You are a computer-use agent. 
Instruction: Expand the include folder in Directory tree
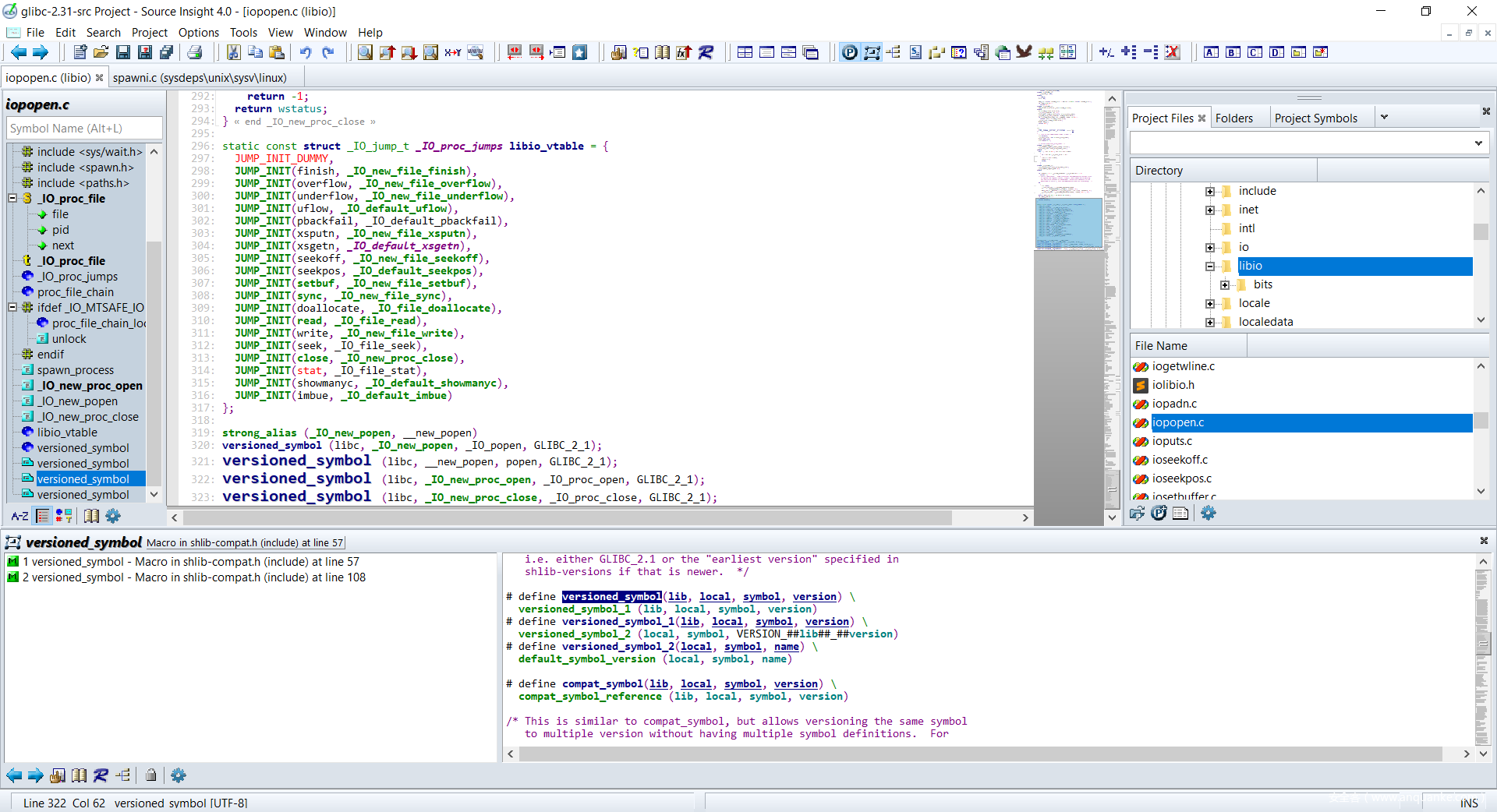(x=1210, y=192)
